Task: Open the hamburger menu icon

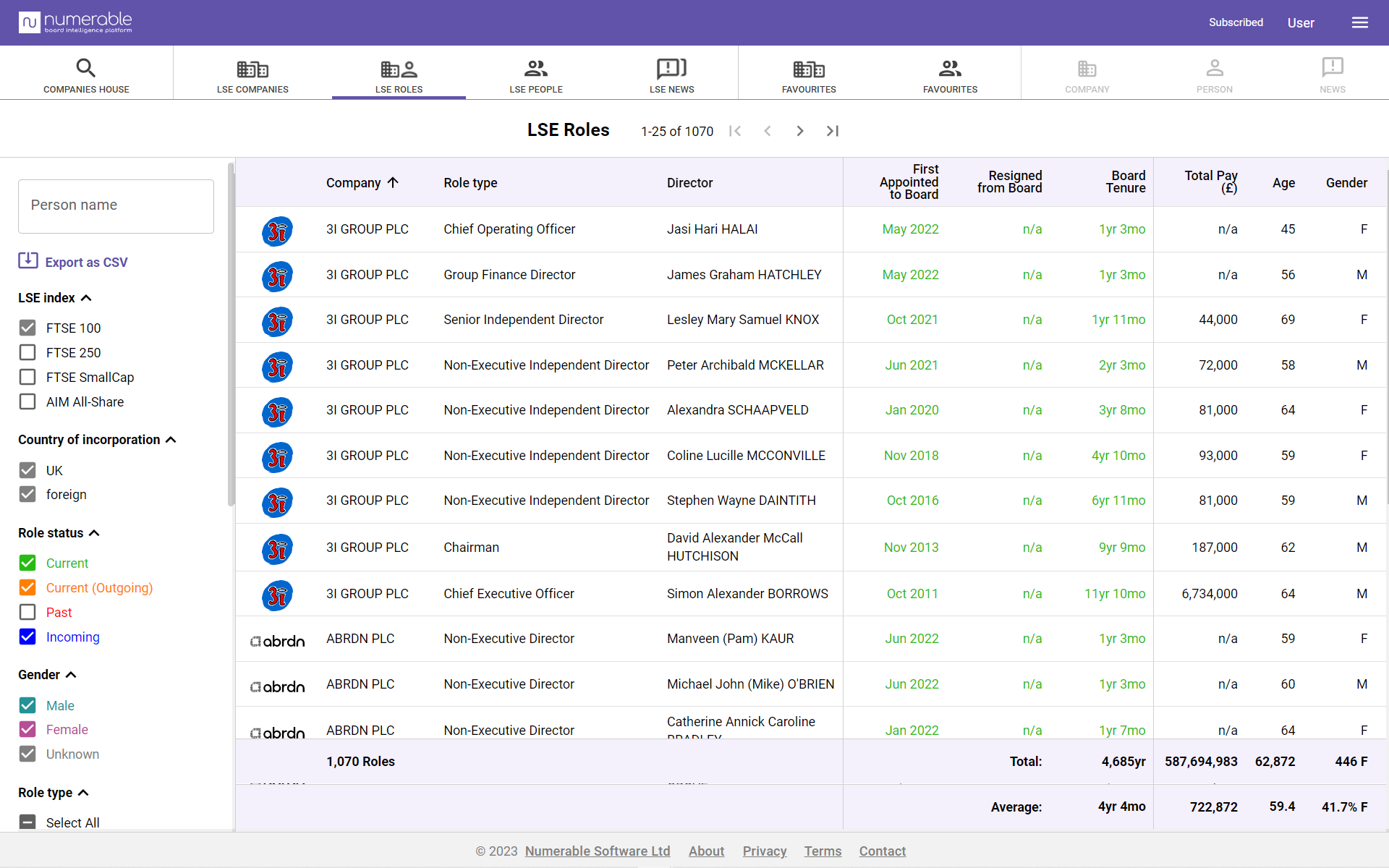Action: [x=1359, y=22]
